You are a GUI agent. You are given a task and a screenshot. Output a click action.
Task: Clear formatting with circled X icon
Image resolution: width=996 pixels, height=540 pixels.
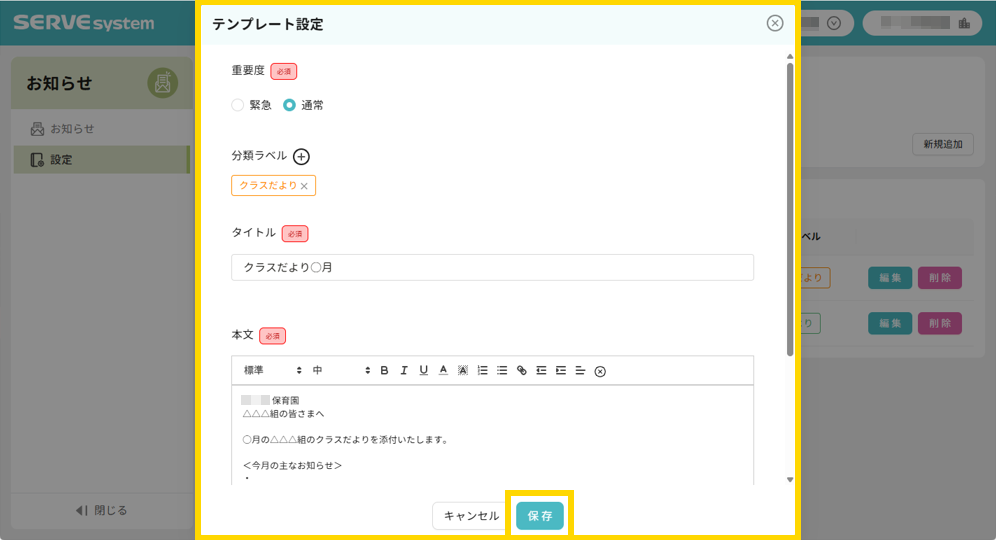click(x=600, y=371)
